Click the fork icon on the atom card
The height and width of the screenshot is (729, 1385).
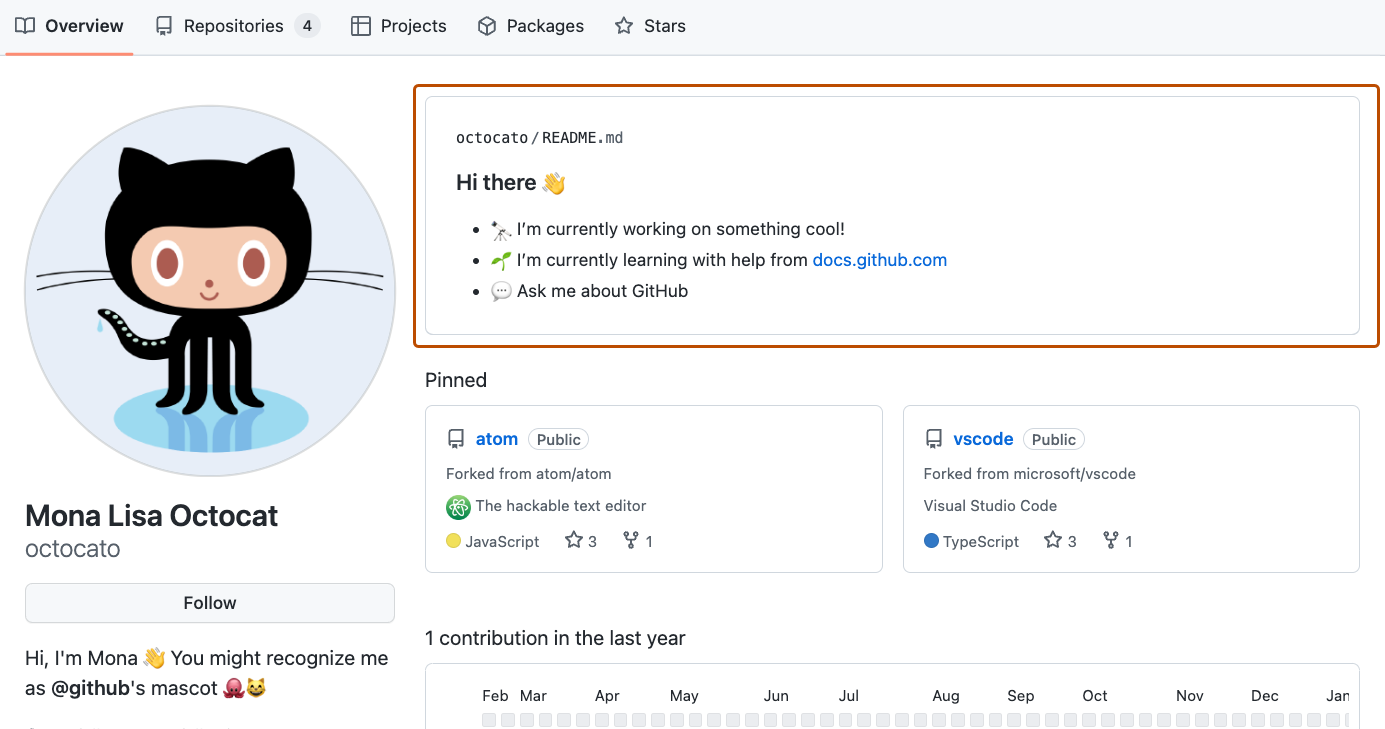[x=629, y=540]
